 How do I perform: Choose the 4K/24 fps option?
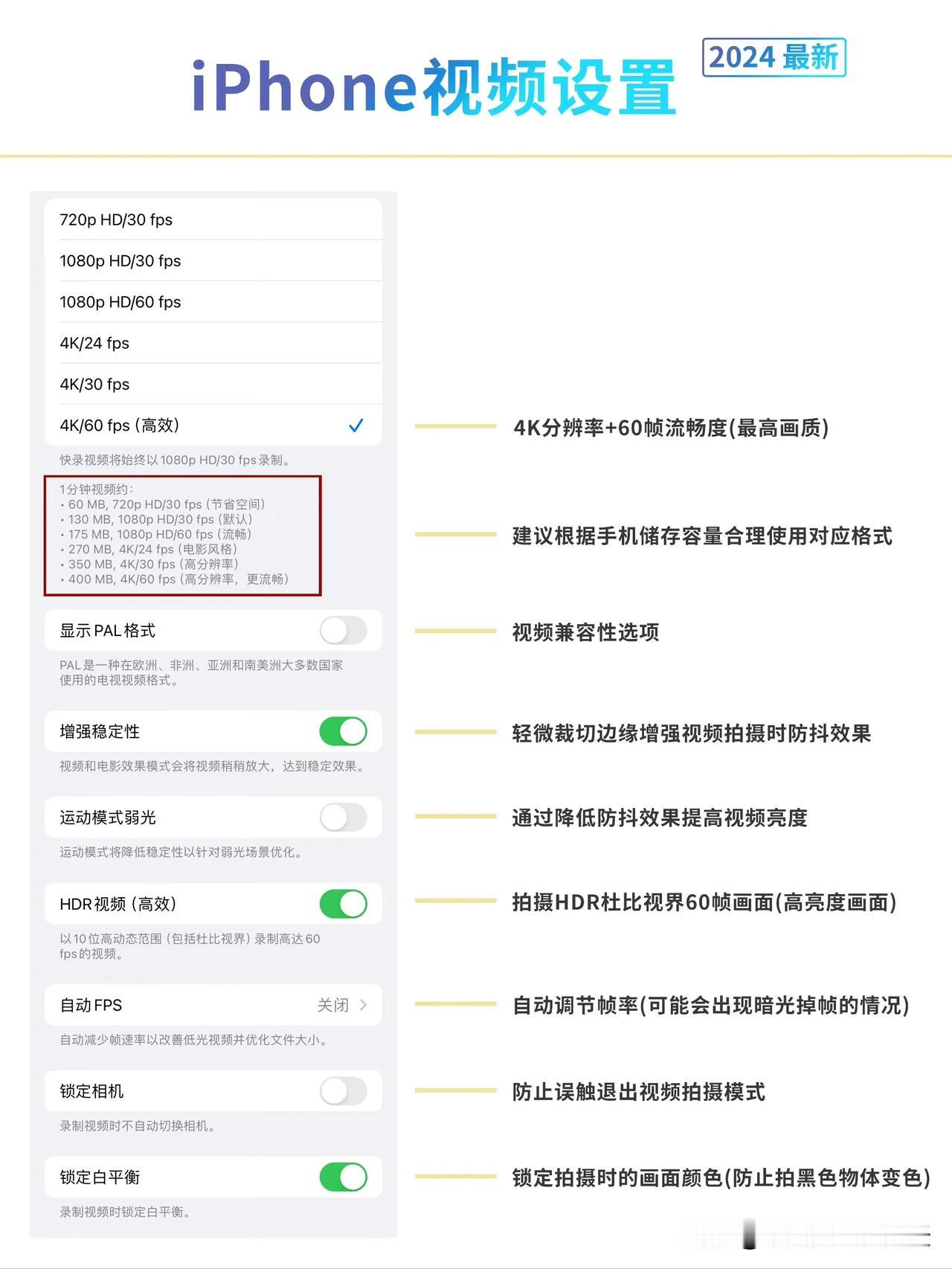[x=213, y=343]
